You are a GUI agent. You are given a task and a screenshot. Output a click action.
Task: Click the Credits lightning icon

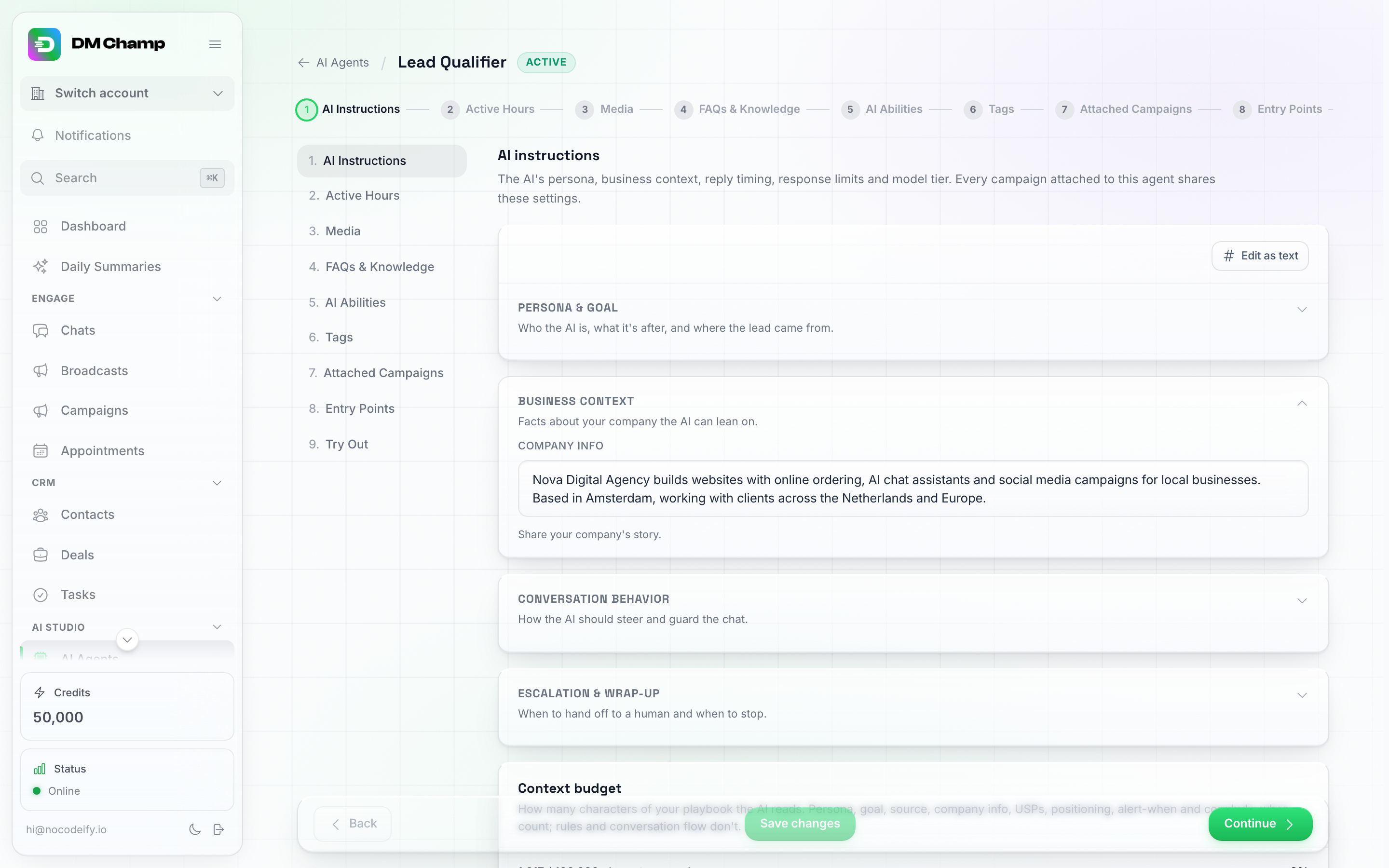click(40, 692)
